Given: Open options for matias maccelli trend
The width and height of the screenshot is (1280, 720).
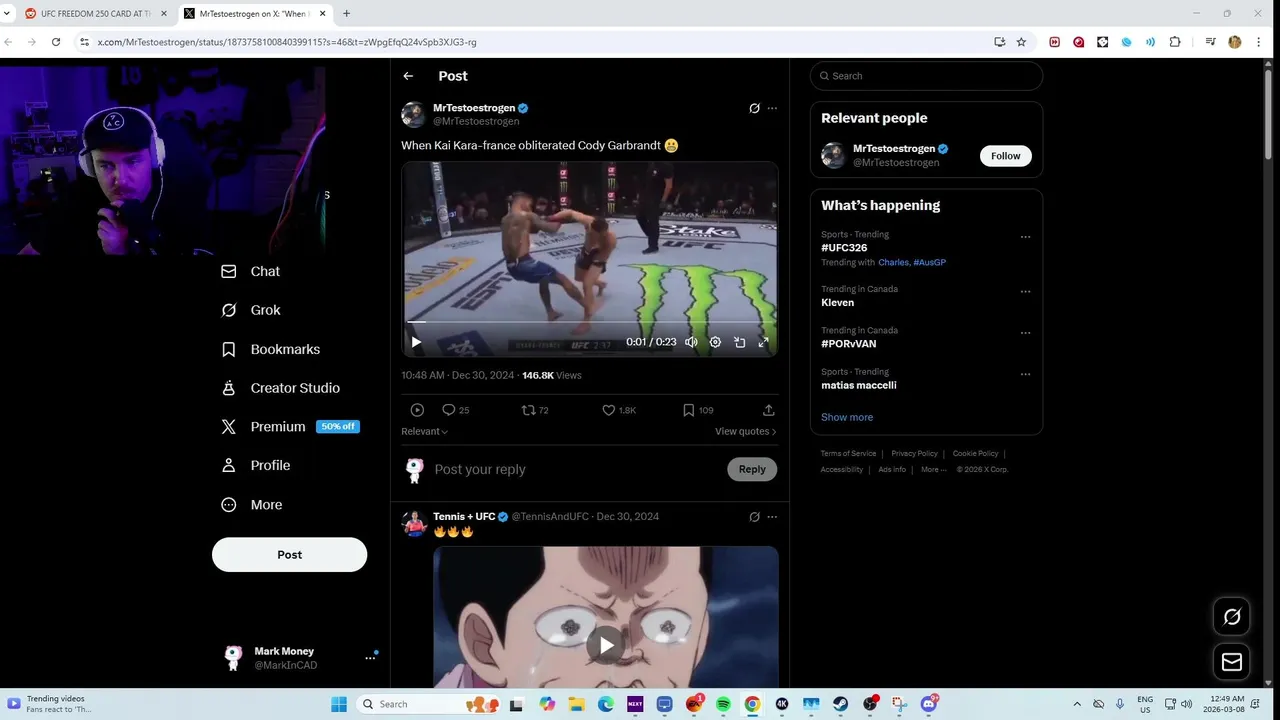Looking at the screenshot, I should (x=1025, y=374).
